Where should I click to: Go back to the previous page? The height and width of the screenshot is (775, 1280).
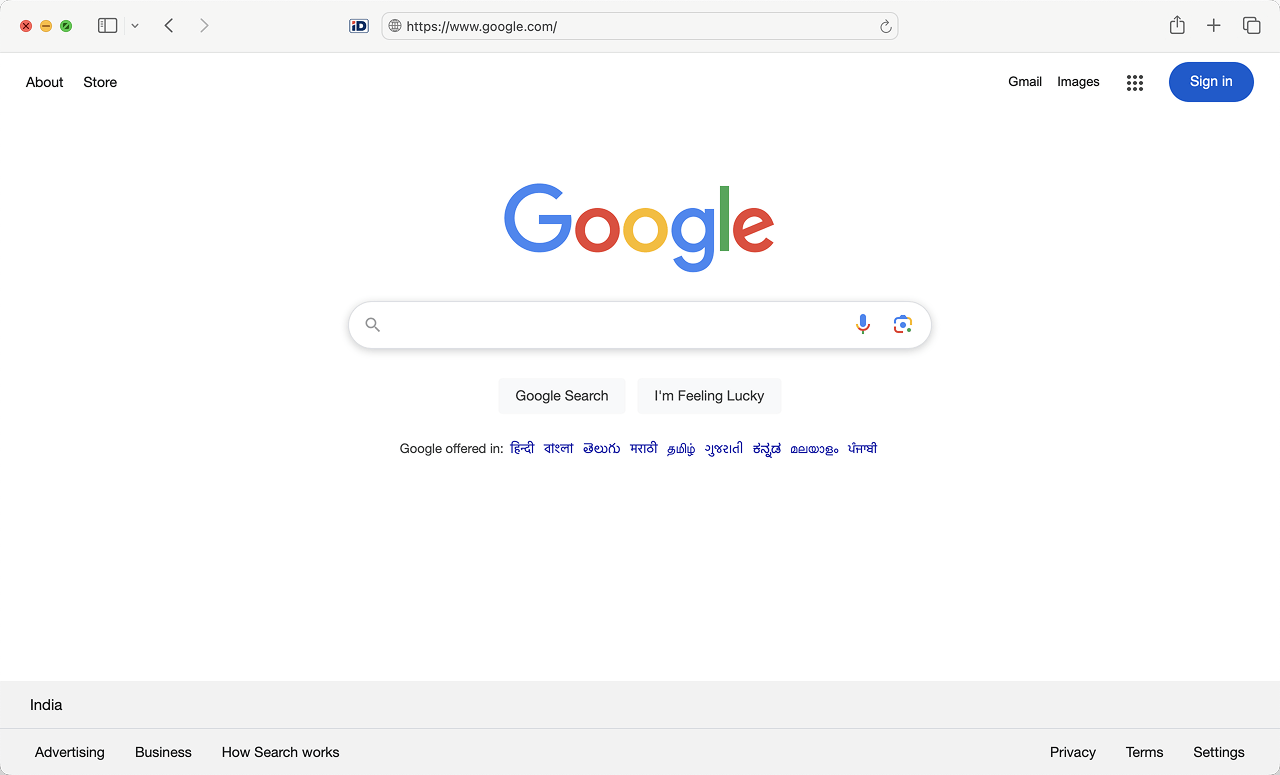coord(169,26)
